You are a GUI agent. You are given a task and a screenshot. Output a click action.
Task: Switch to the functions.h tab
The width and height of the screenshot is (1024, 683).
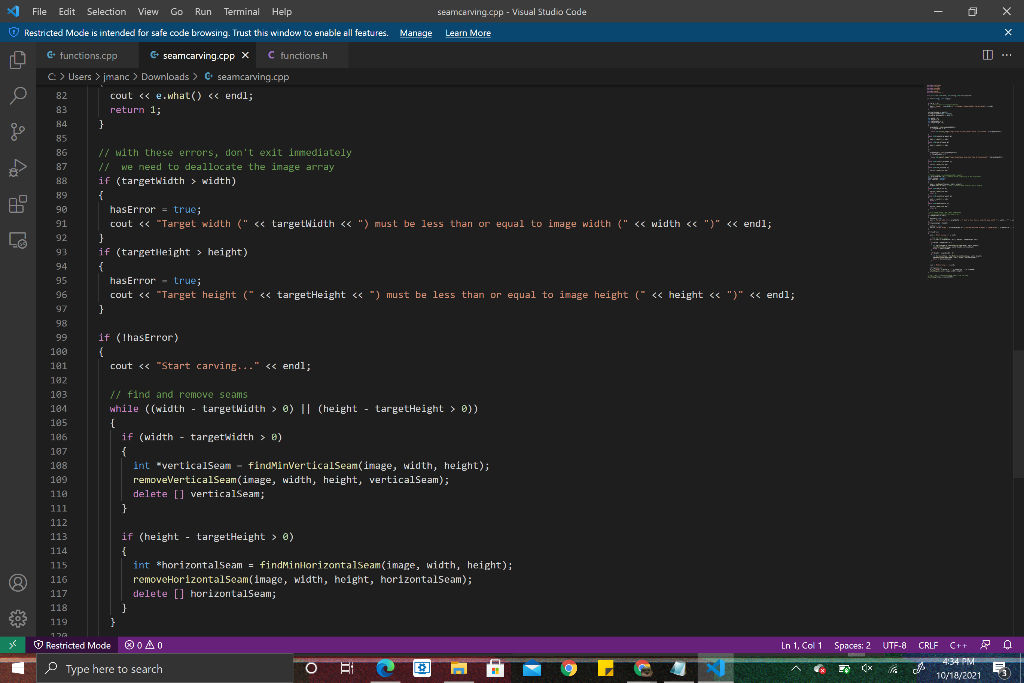303,55
